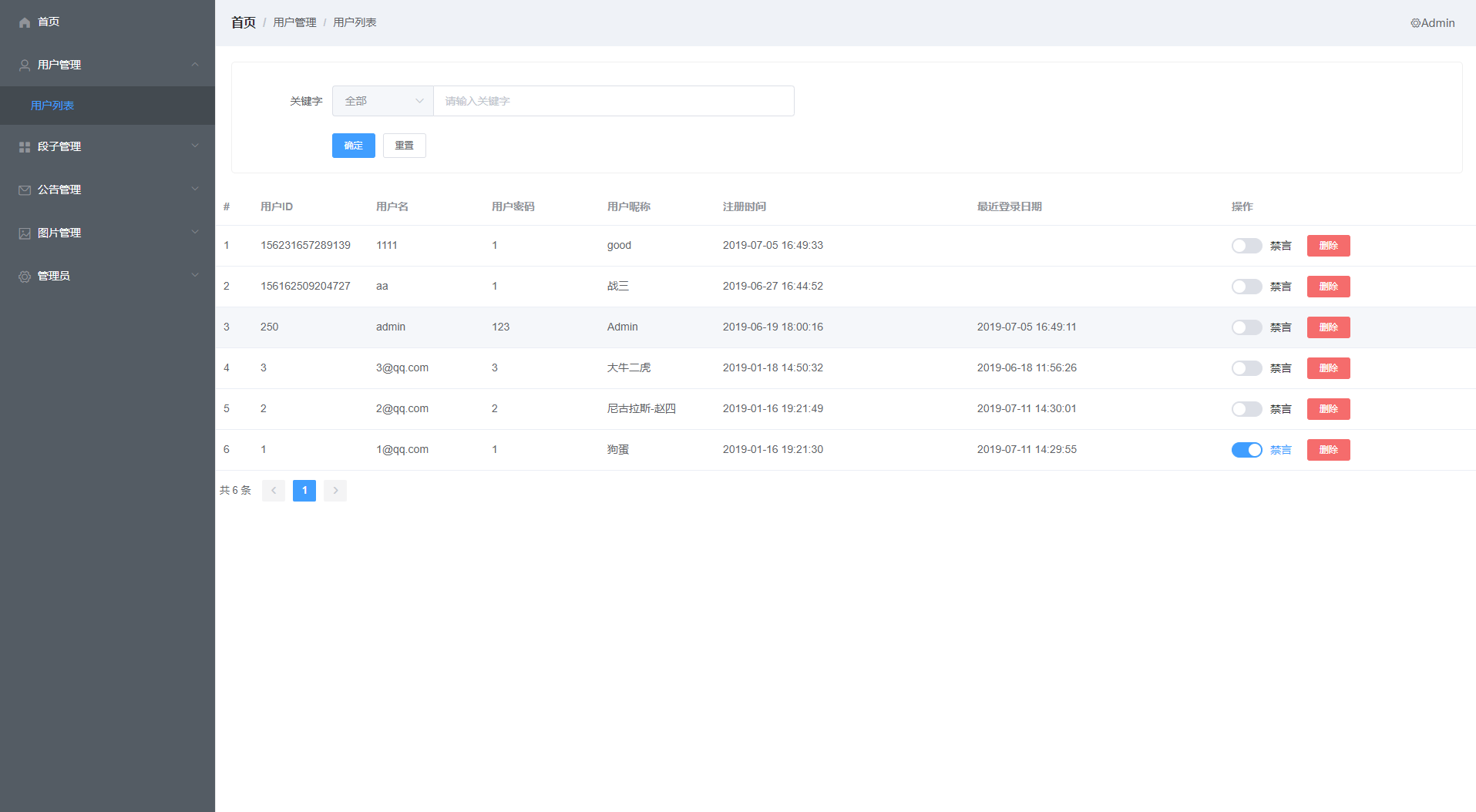Toggle mute switch for 3@qq.com

pos(1246,368)
